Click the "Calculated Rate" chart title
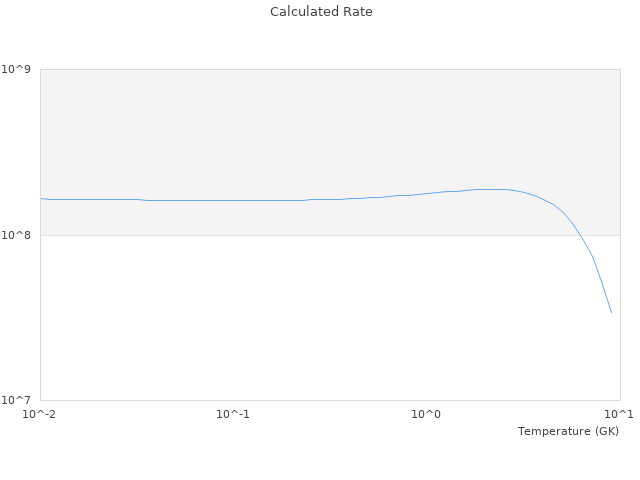Viewport: 640px width, 480px height. pos(320,12)
